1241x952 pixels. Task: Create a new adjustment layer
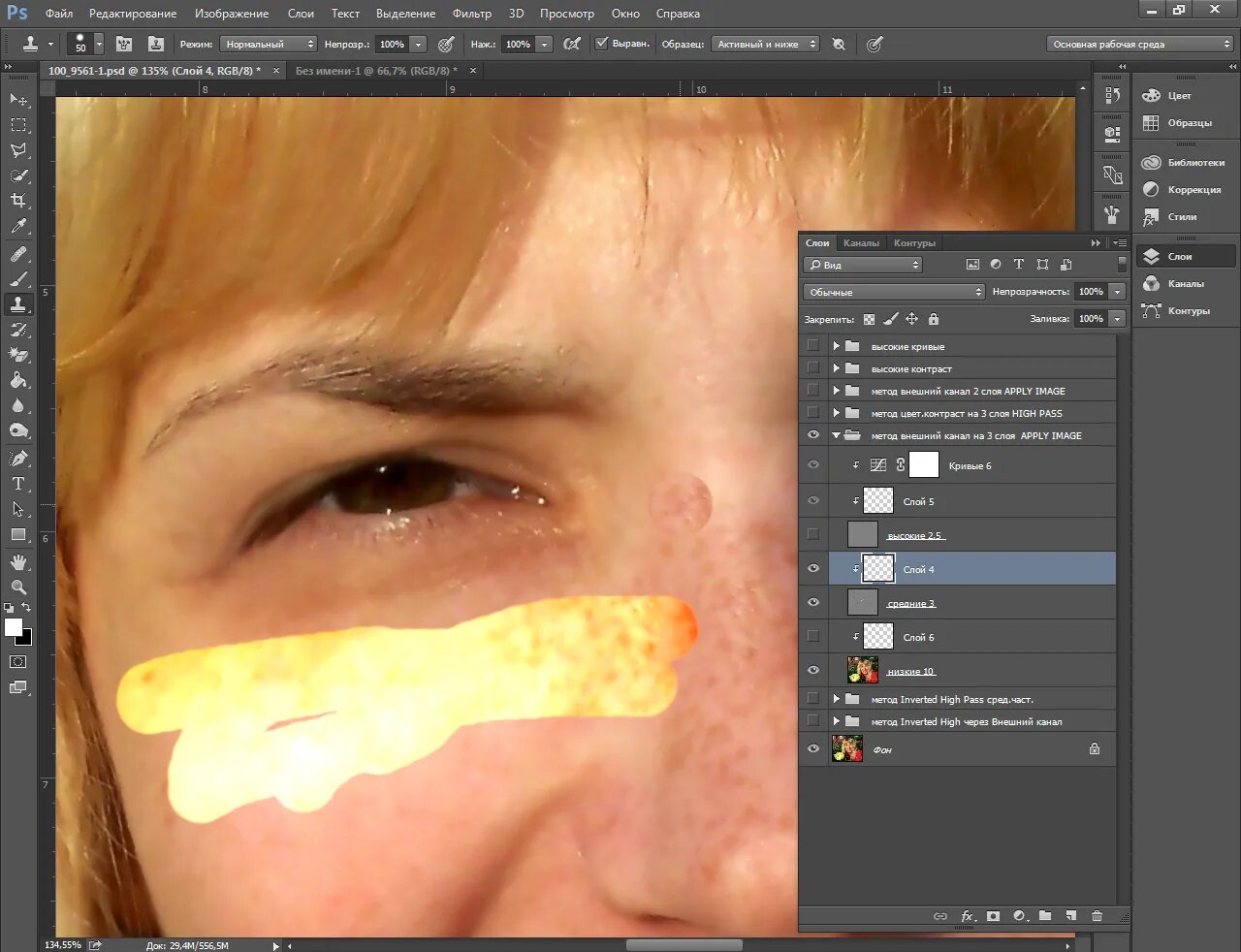[1019, 916]
